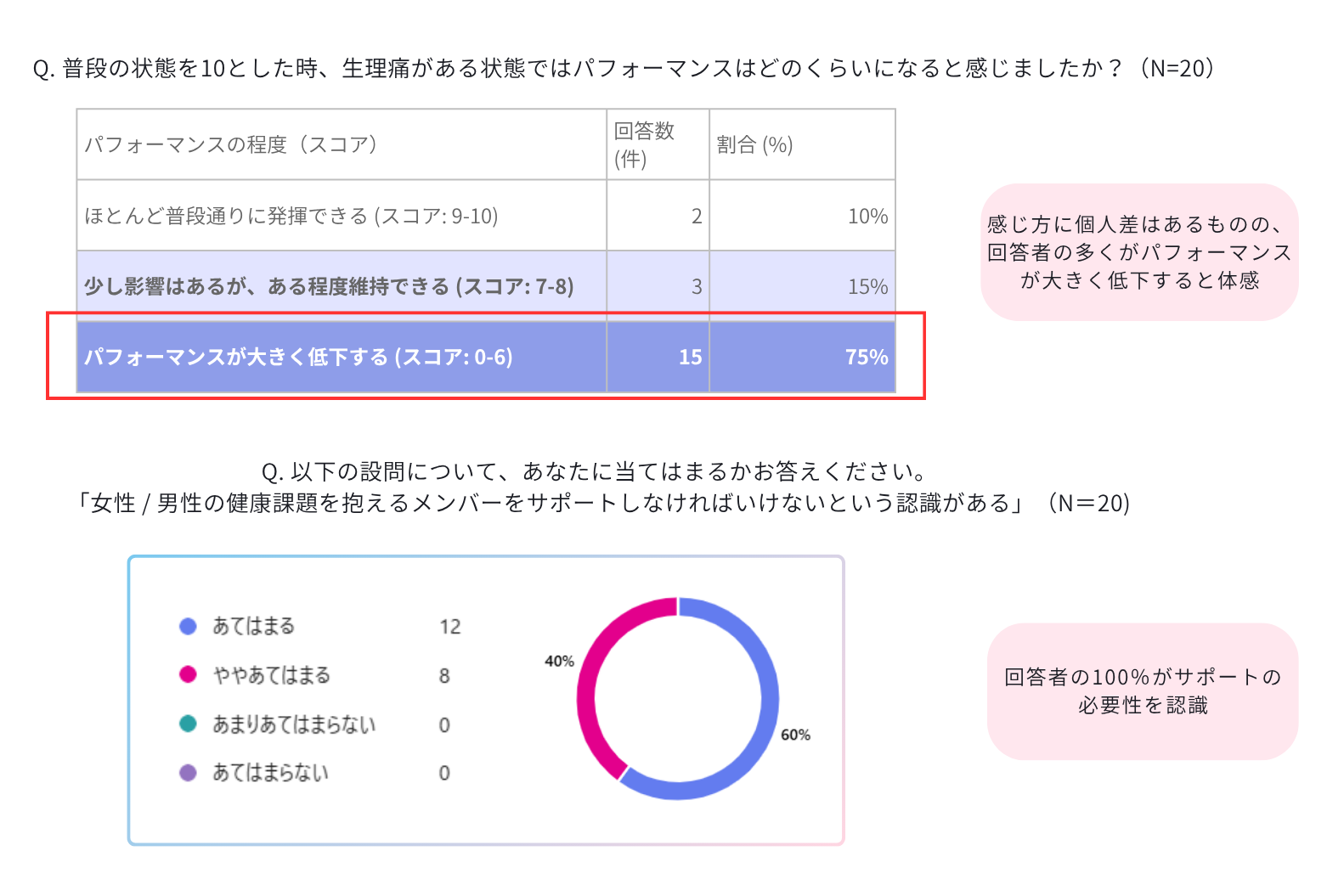Click the パフォーマンスの程度（スコア） column header
The width and height of the screenshot is (1344, 896).
230,144
